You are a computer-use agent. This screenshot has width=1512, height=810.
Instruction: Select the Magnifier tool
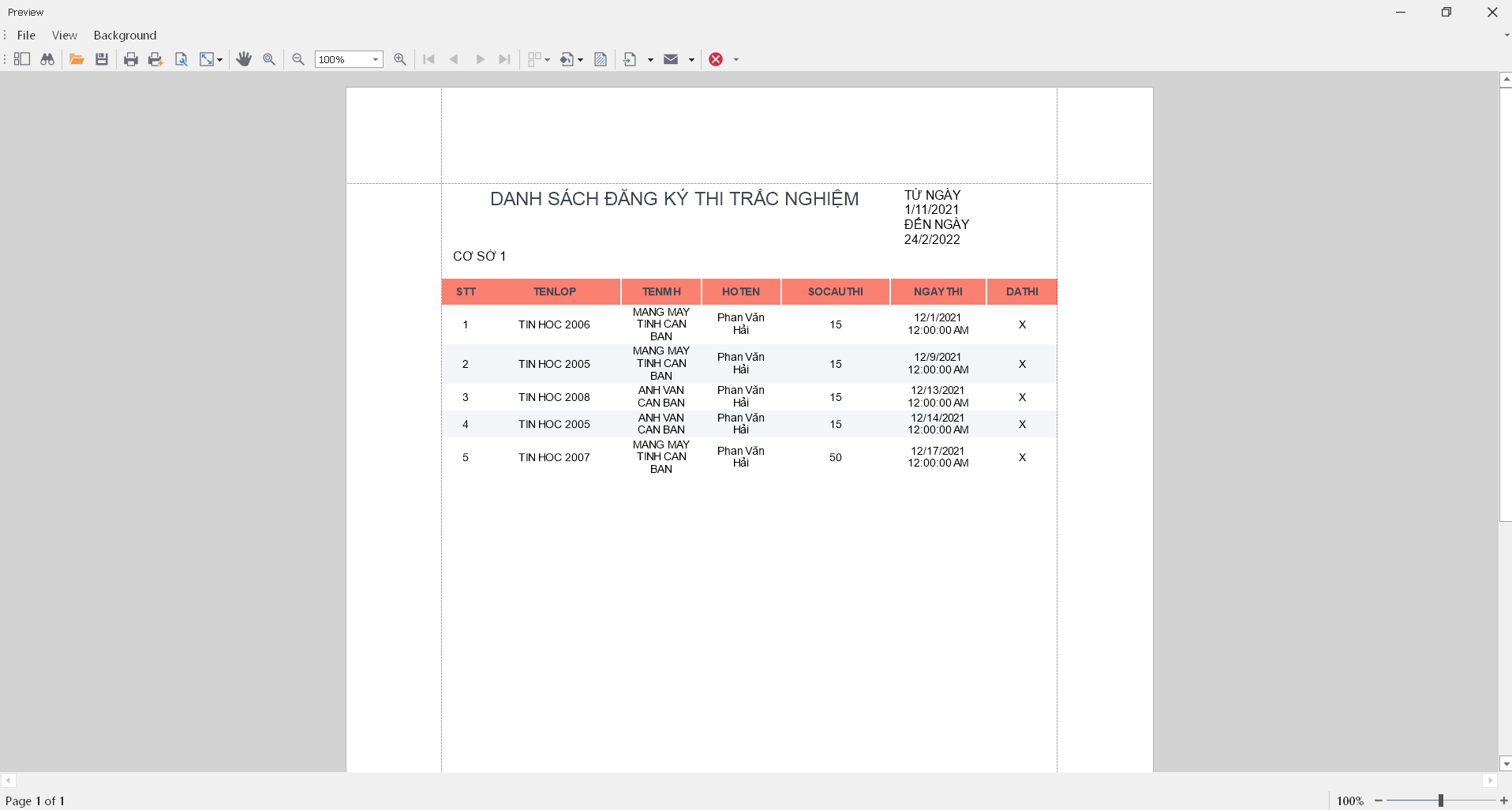coord(269,59)
